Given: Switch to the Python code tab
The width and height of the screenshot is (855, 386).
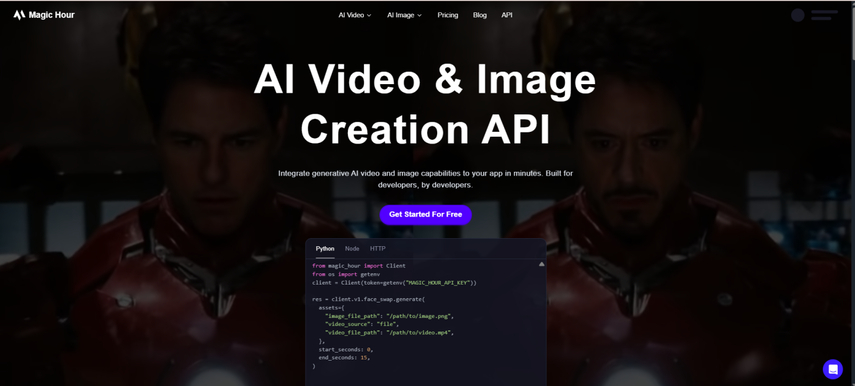Looking at the screenshot, I should tap(325, 249).
